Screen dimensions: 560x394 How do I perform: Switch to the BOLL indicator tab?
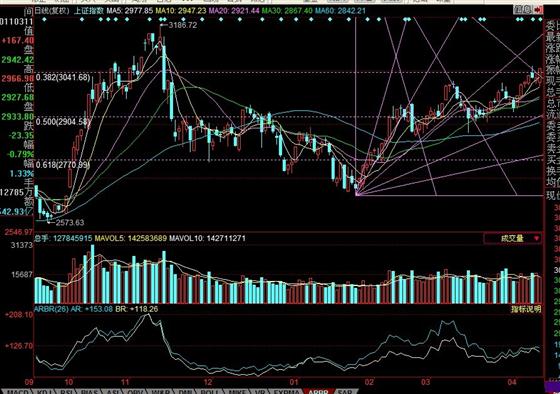tap(209, 391)
